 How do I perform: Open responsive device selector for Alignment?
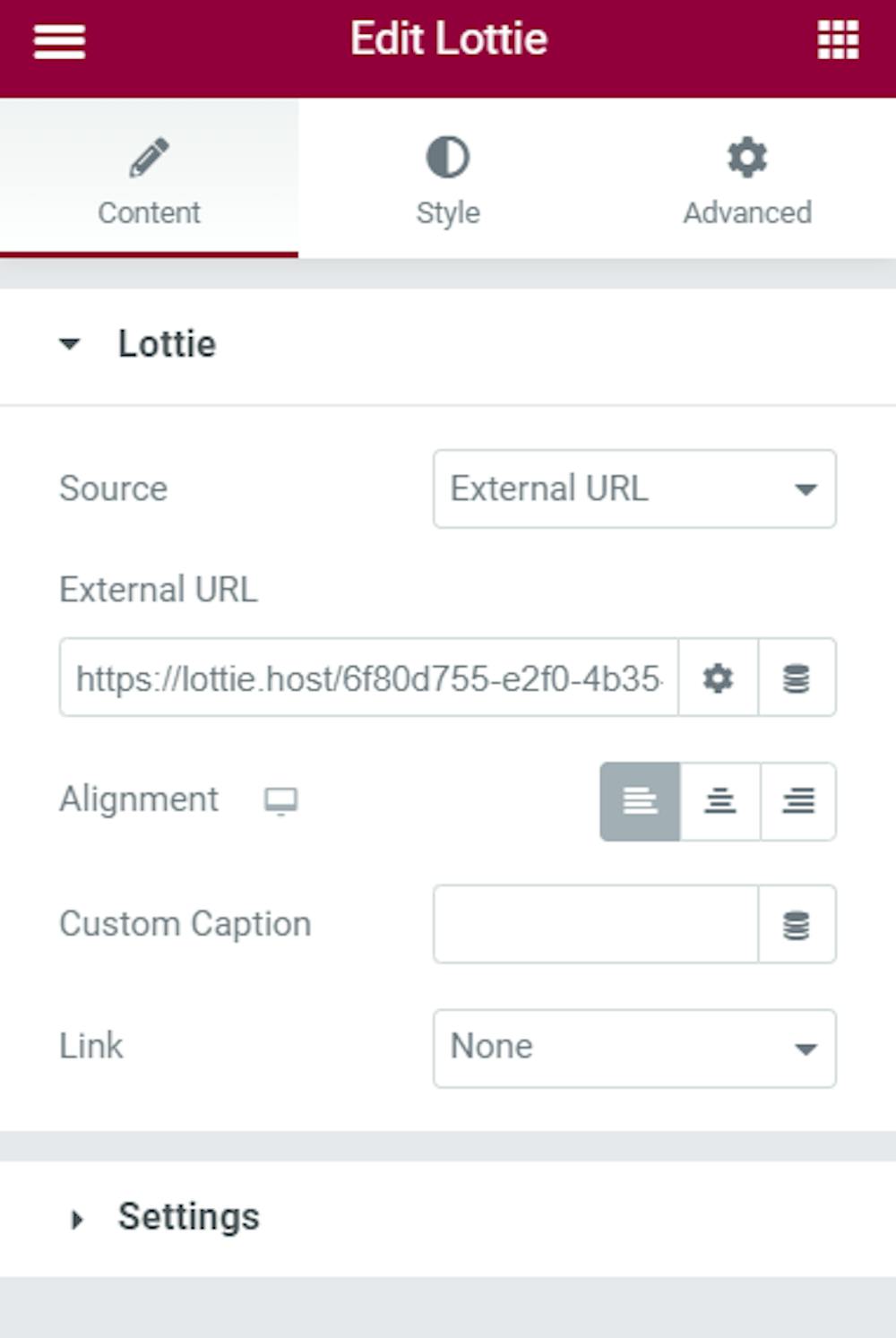tap(280, 800)
